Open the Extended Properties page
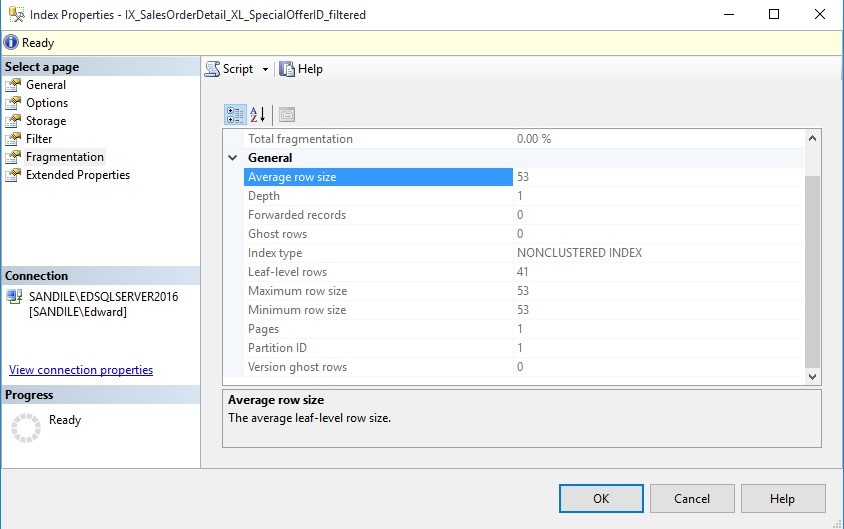844x529 pixels. pos(78,175)
